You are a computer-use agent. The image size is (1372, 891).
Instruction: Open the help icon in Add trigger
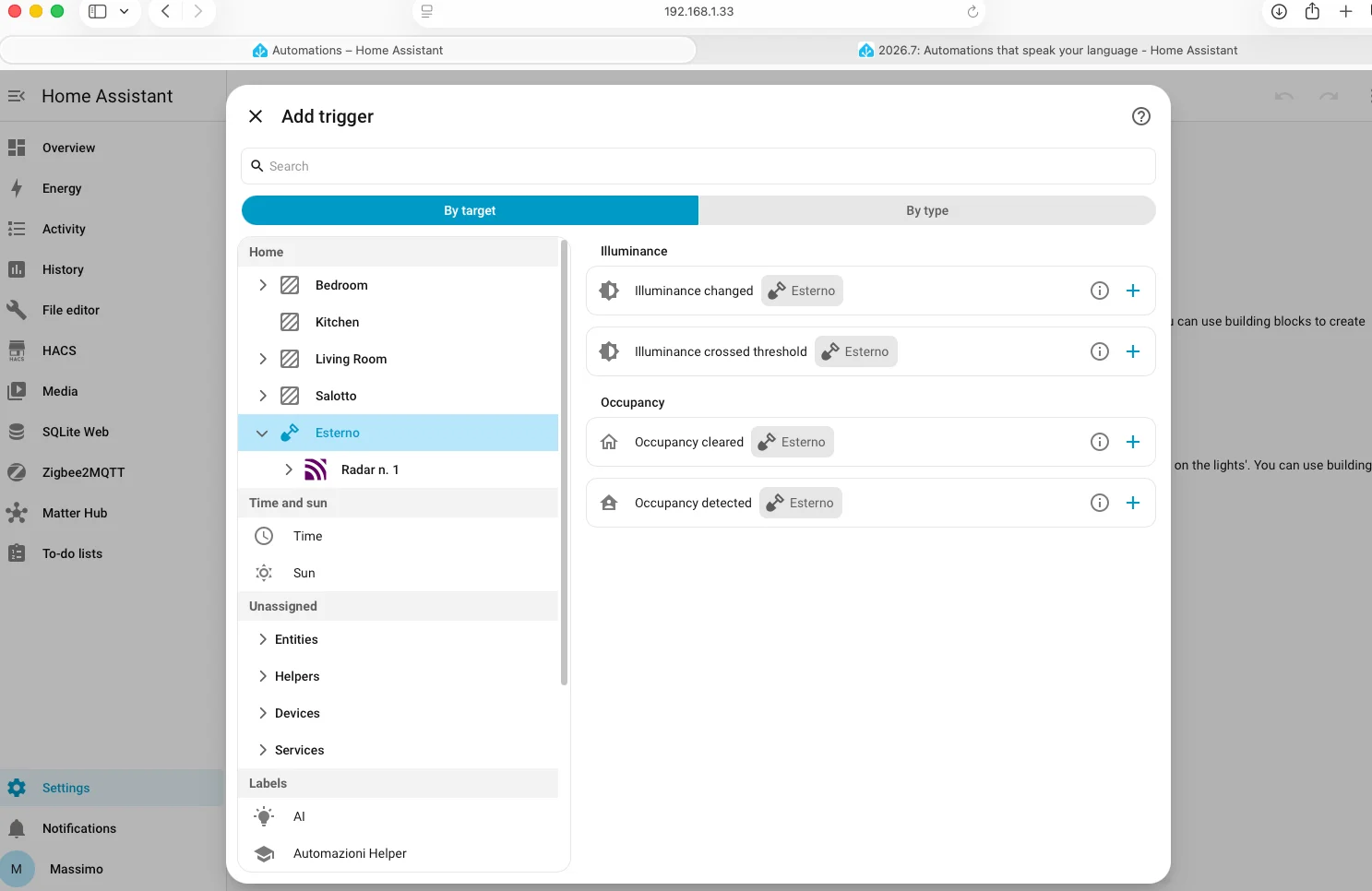[1140, 116]
